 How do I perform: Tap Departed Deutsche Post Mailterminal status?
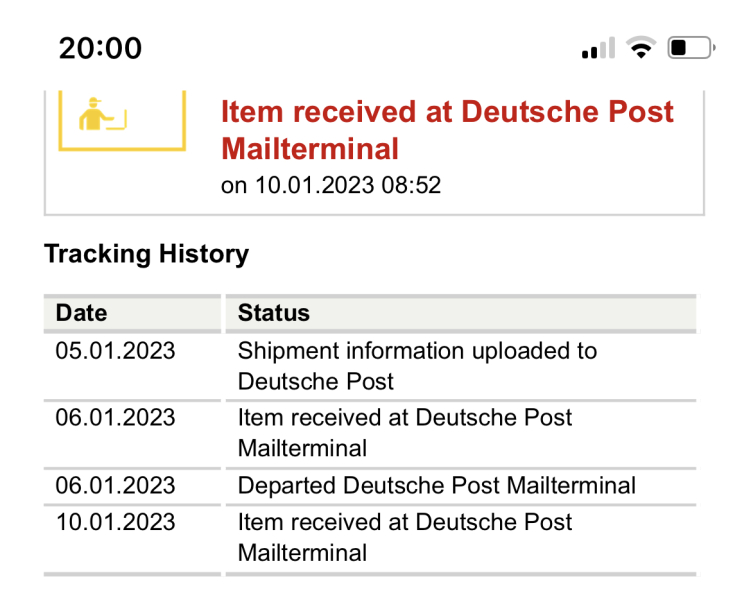click(x=437, y=486)
